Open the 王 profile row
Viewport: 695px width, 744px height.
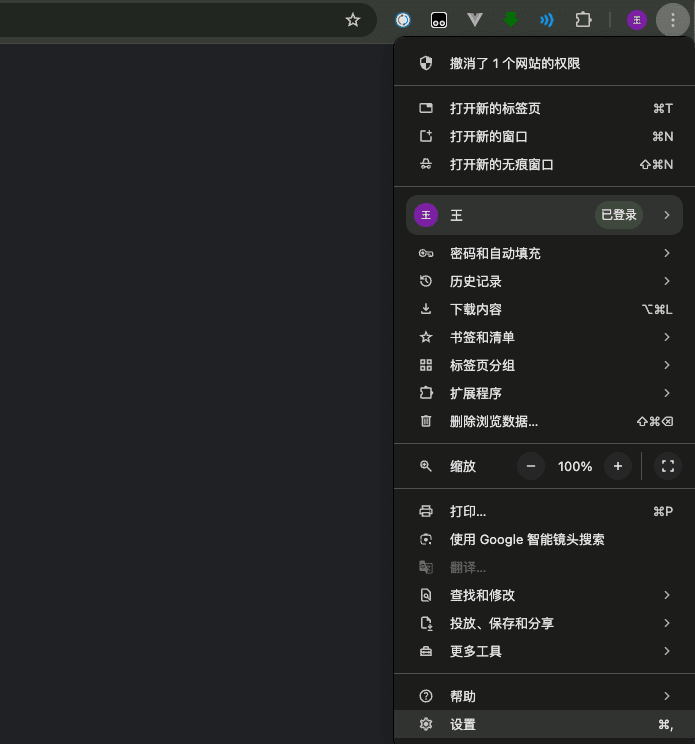pyautogui.click(x=544, y=215)
